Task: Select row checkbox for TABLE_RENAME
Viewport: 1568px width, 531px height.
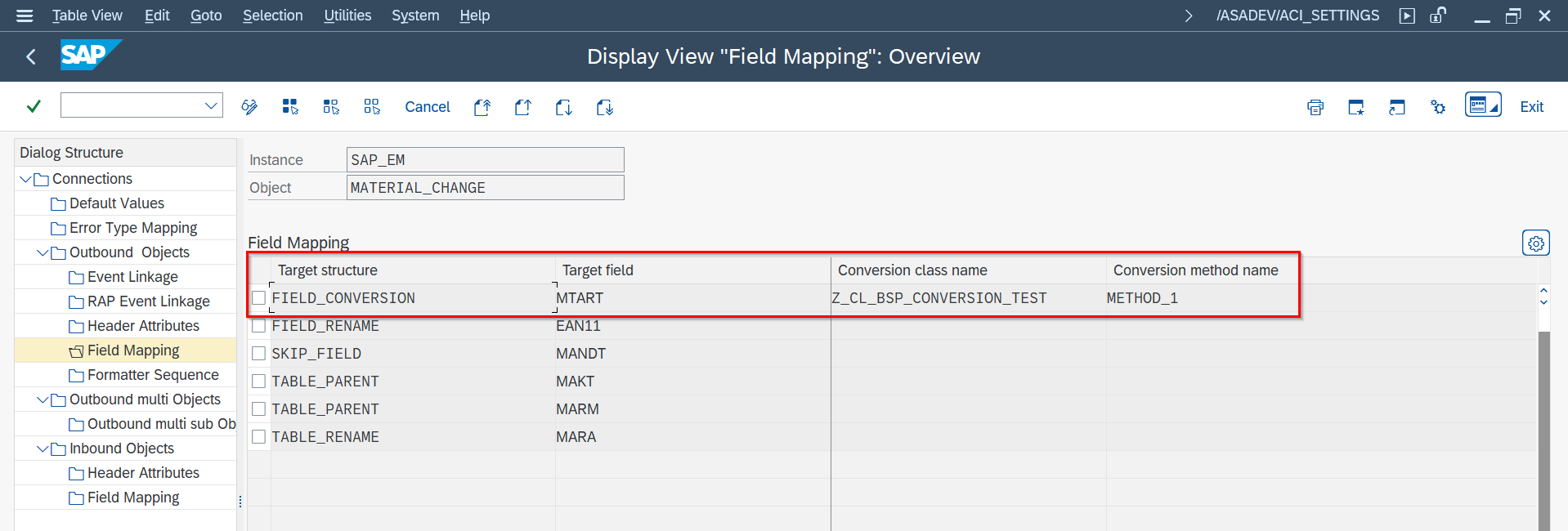Action: point(259,437)
